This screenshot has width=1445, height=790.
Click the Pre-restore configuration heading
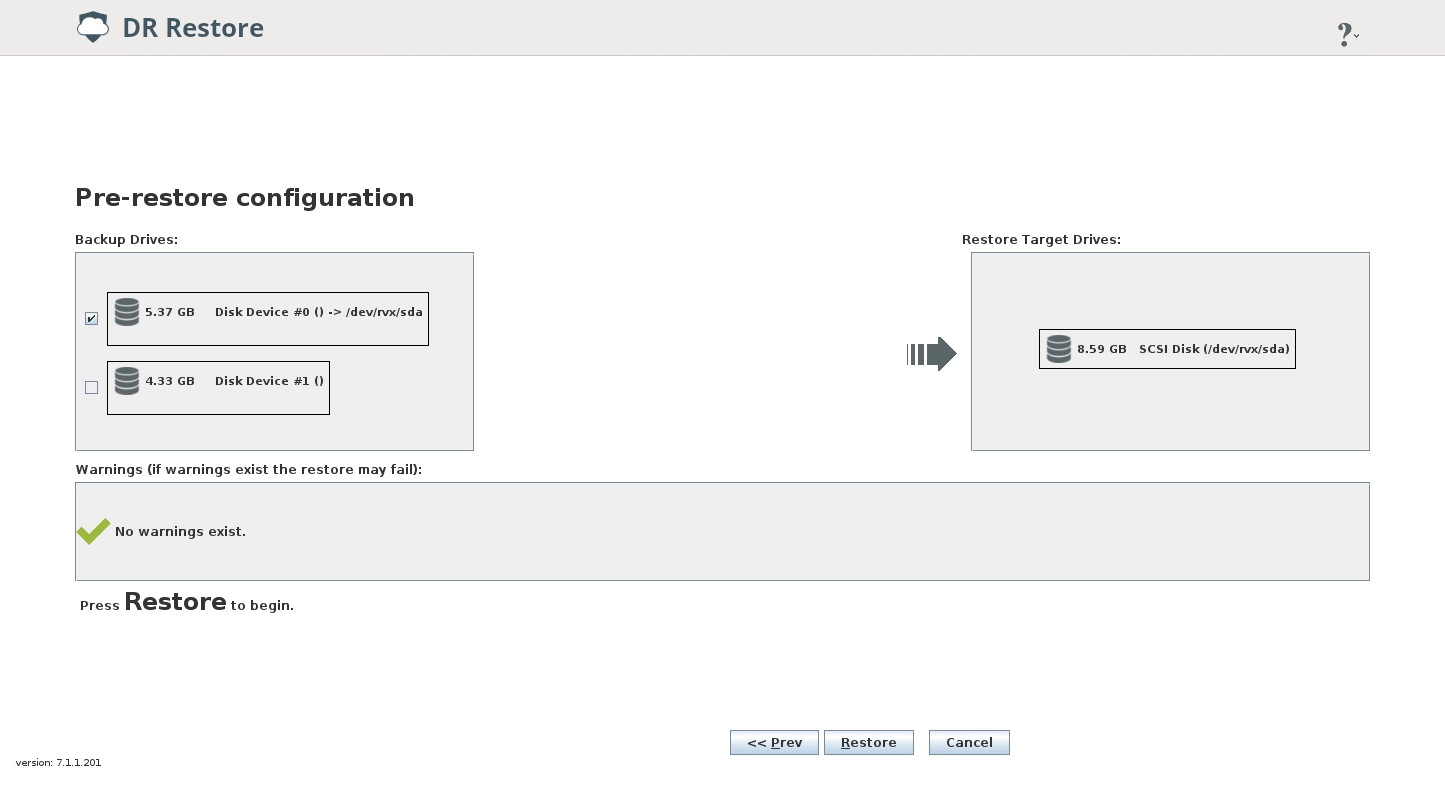(245, 198)
